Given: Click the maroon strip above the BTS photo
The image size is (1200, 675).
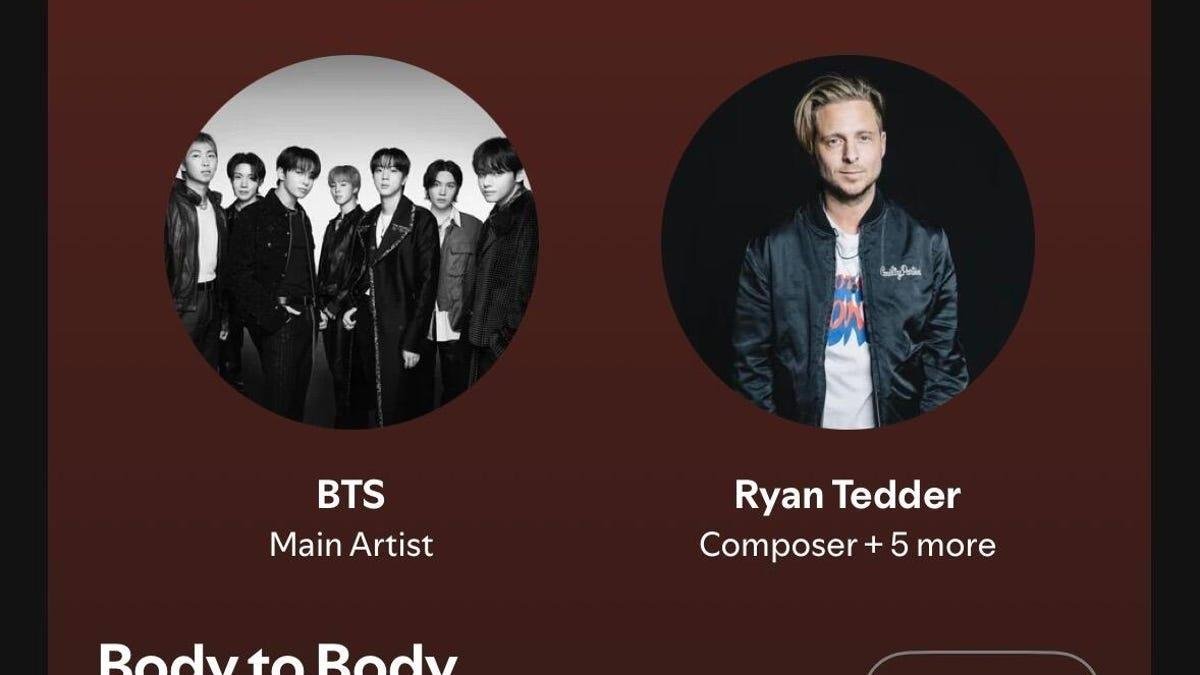Looking at the screenshot, I should click(351, 27).
